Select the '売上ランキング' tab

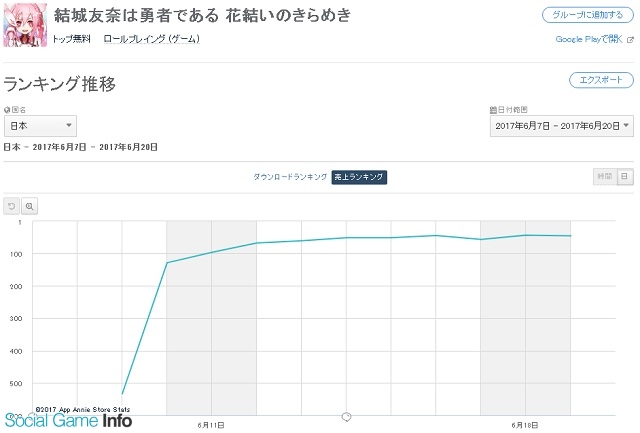(358, 177)
